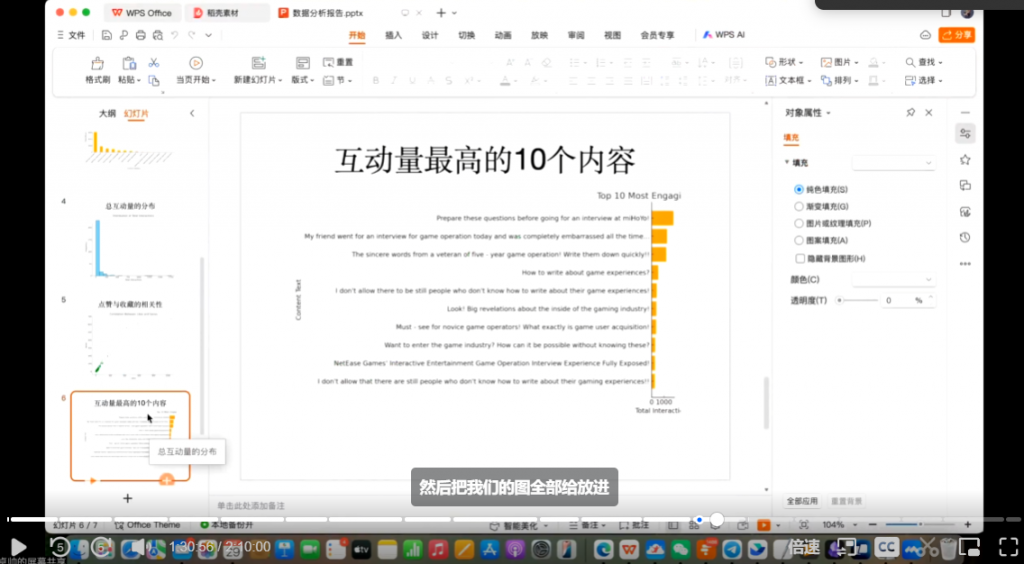Click the WPS AI button
Image resolution: width=1024 pixels, height=564 pixels.
pos(723,35)
